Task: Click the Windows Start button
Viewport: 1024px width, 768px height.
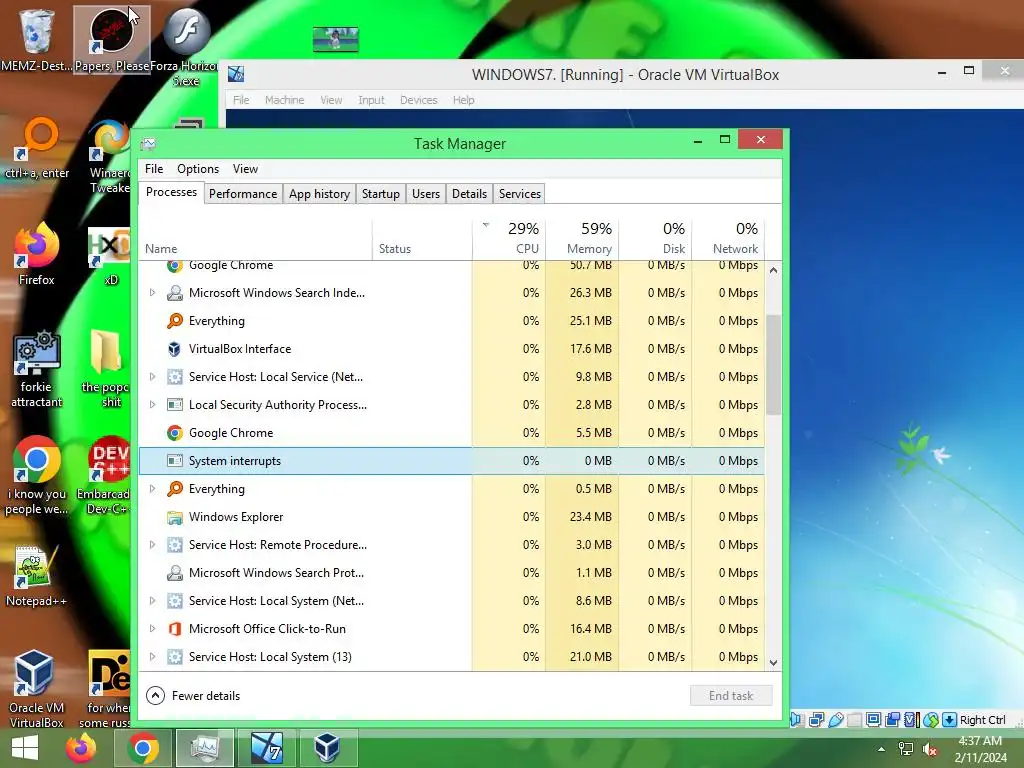Action: [x=25, y=748]
